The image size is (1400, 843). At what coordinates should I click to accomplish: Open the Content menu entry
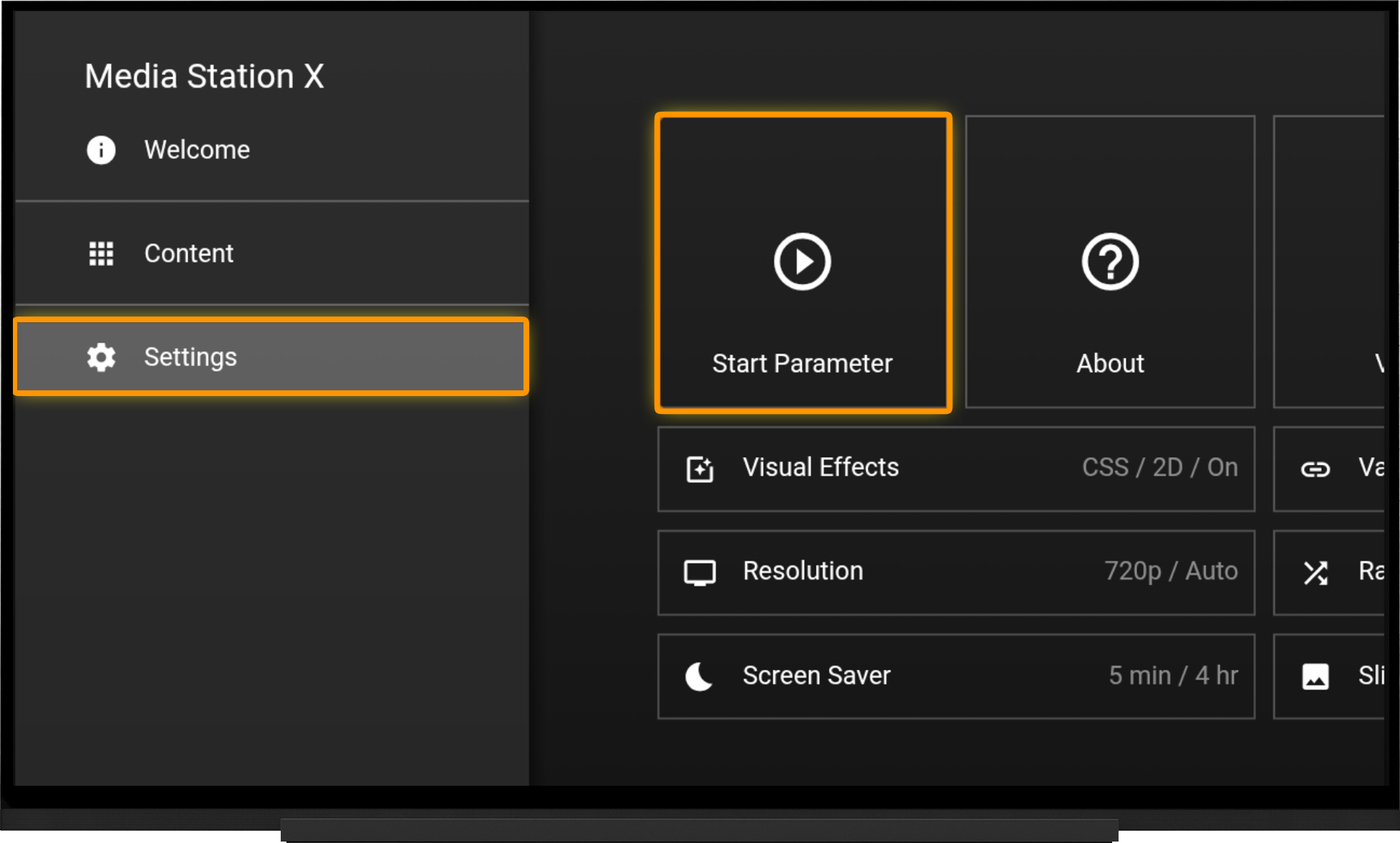(272, 254)
